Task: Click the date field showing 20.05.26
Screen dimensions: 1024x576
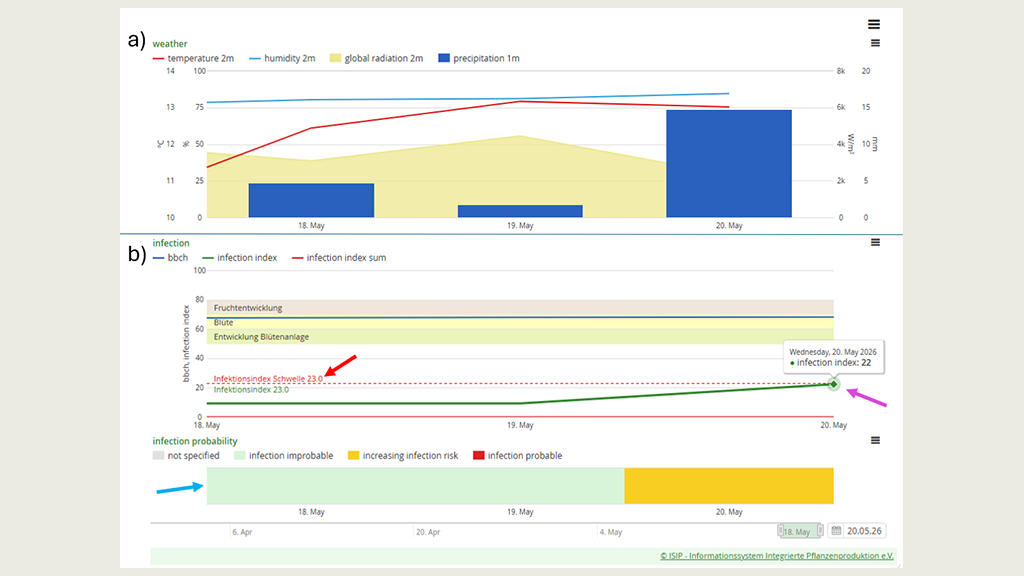Action: tap(864, 531)
